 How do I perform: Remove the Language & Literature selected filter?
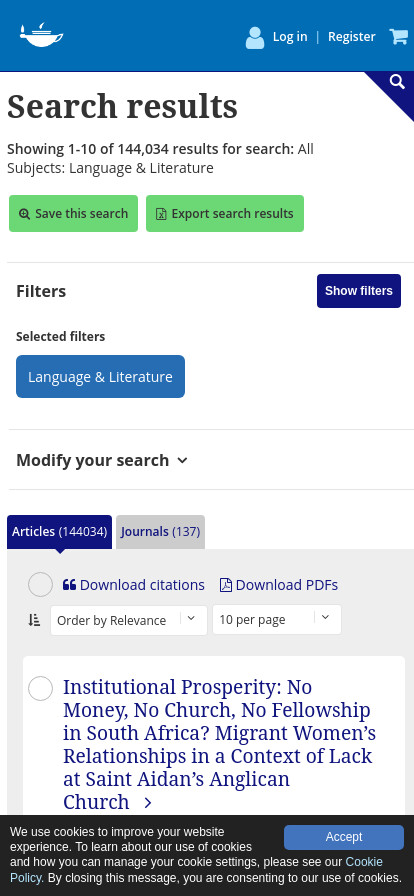coord(100,377)
